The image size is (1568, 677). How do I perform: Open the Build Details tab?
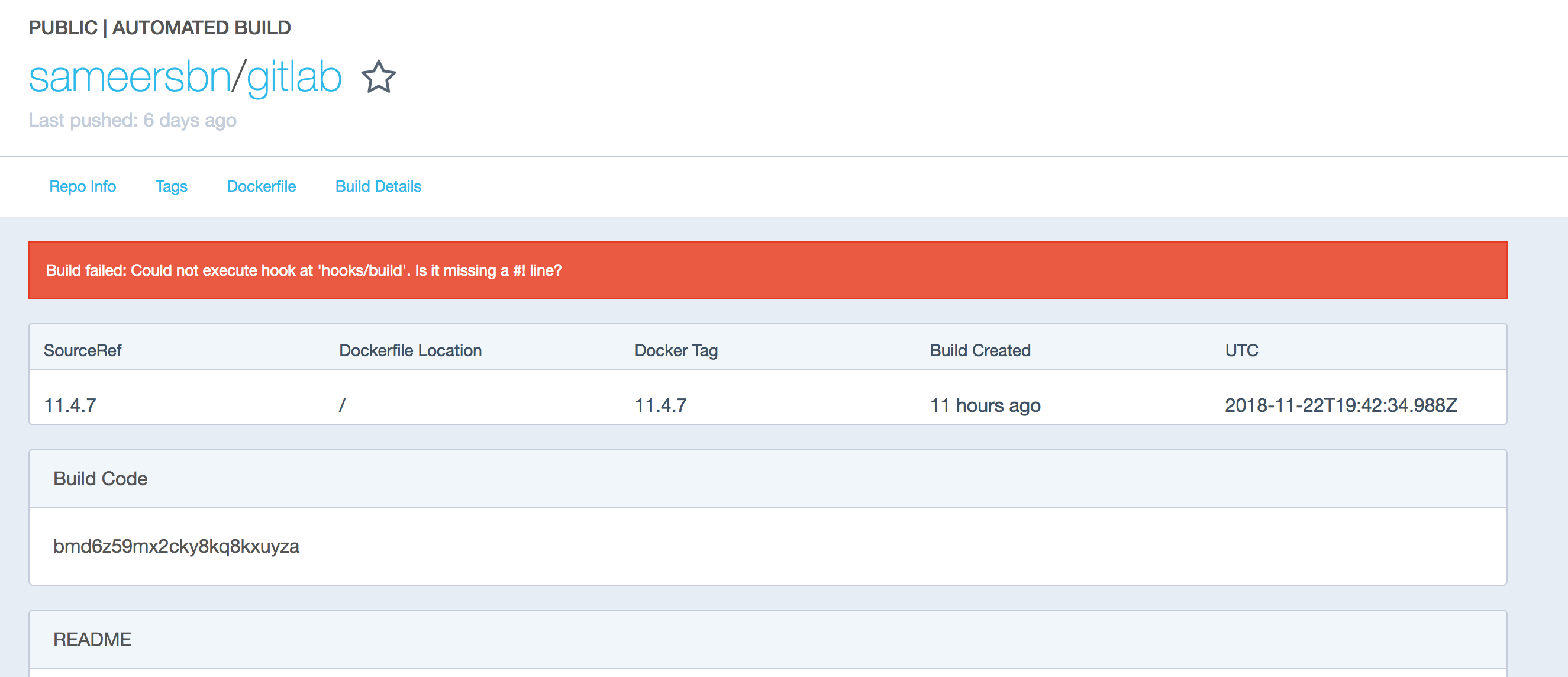pyautogui.click(x=378, y=186)
